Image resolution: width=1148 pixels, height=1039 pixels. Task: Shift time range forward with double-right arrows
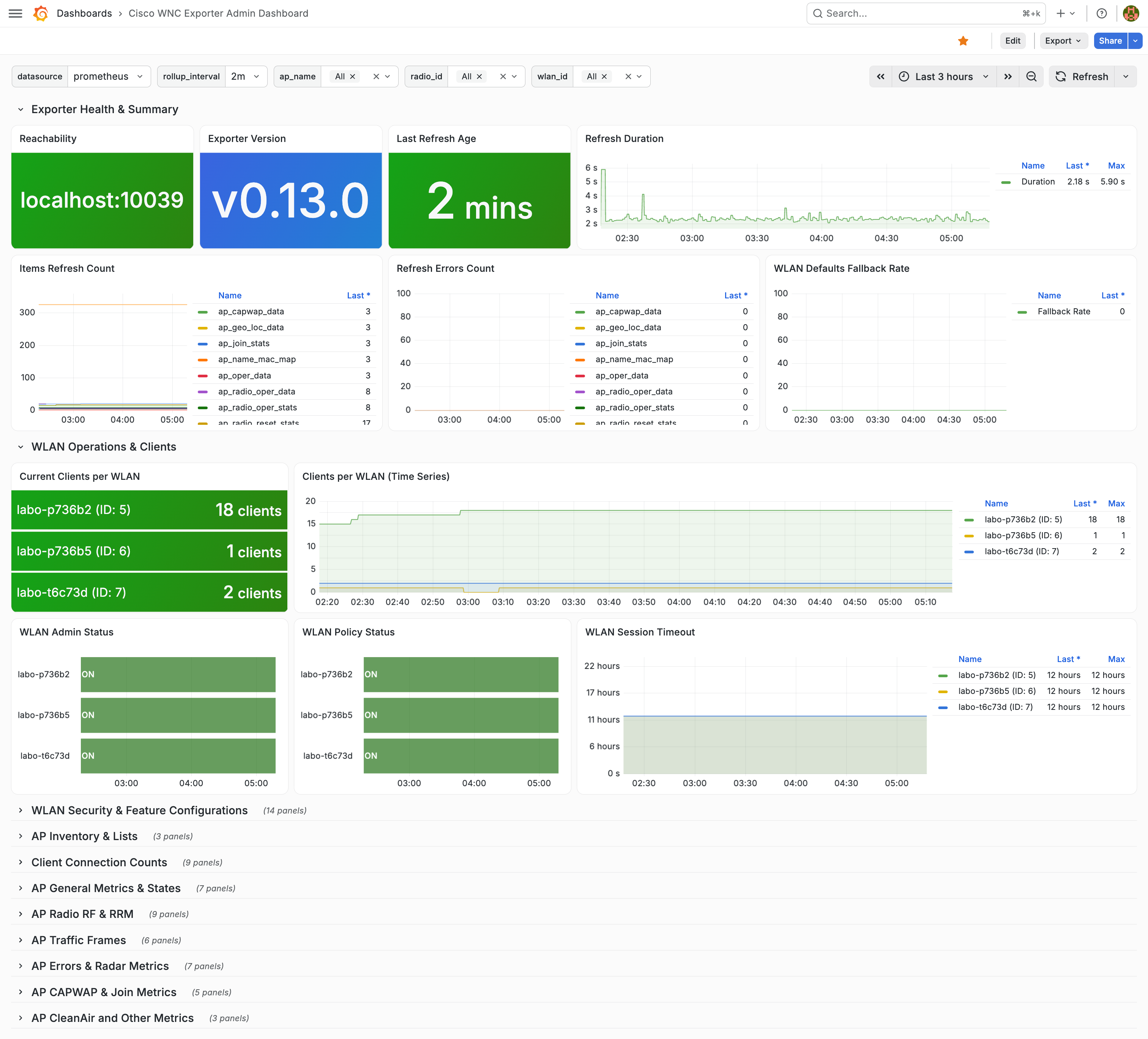point(1008,76)
